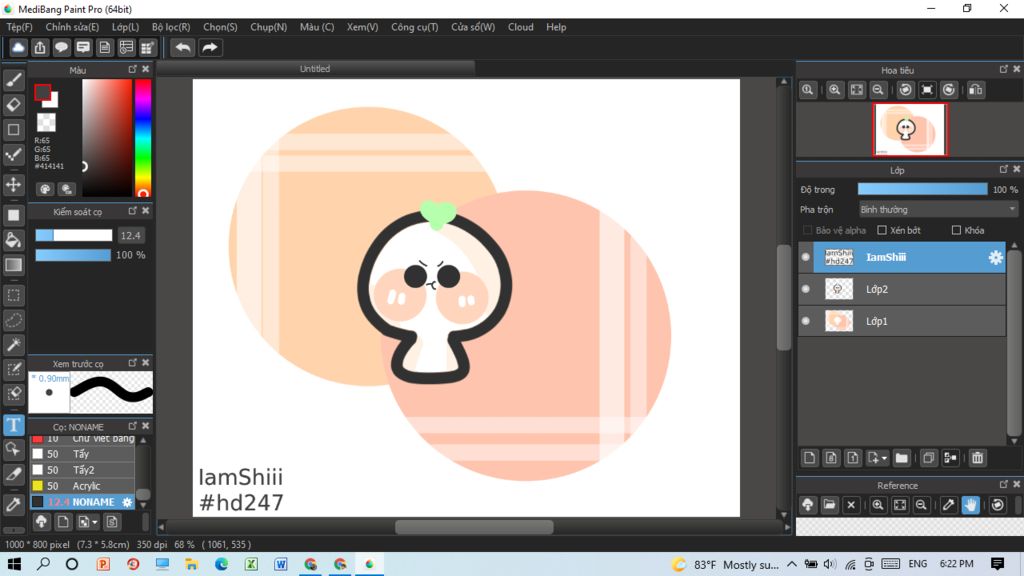
Task: Undock the Lớp panel
Action: point(1004,169)
